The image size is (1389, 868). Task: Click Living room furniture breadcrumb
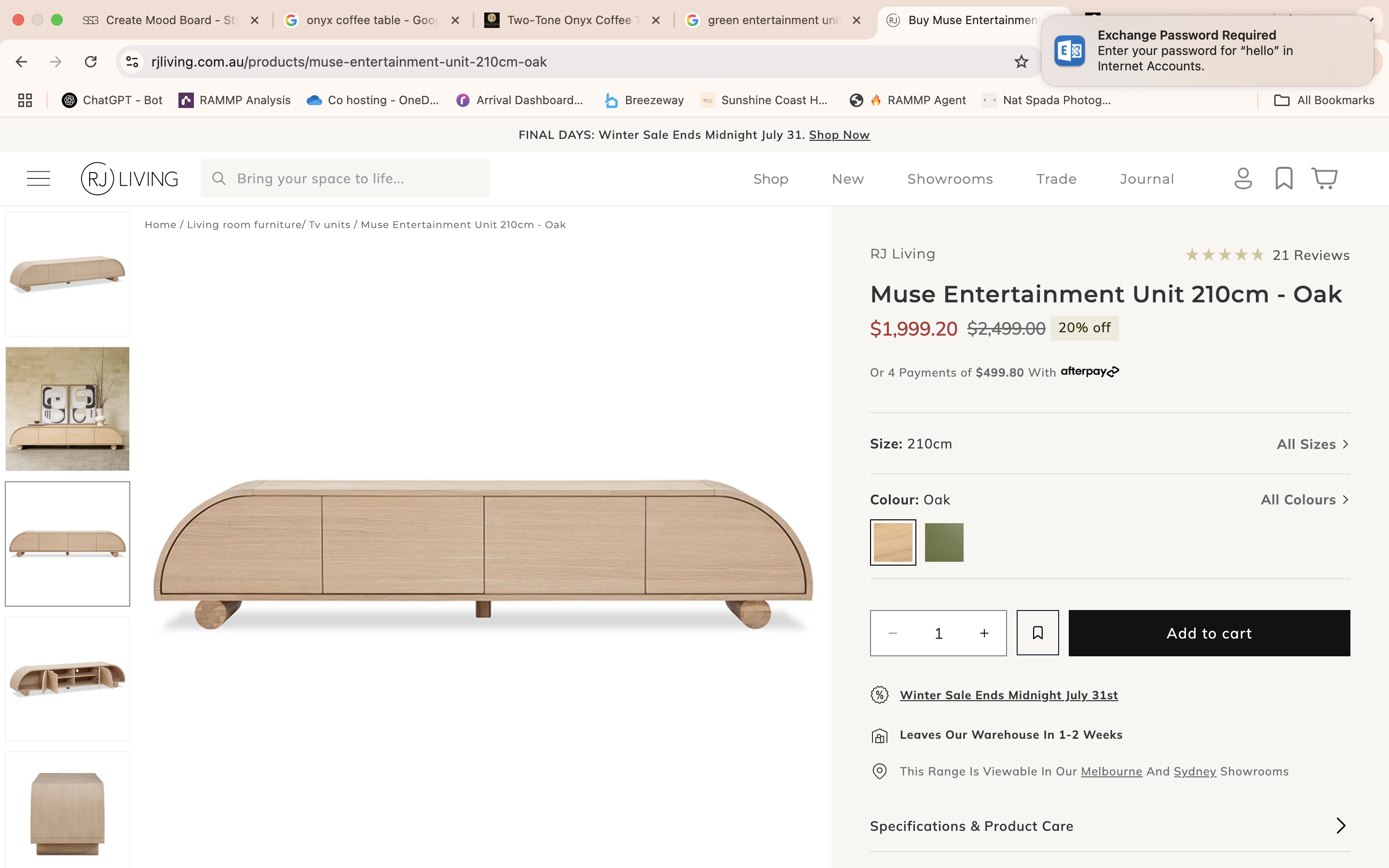click(x=244, y=224)
